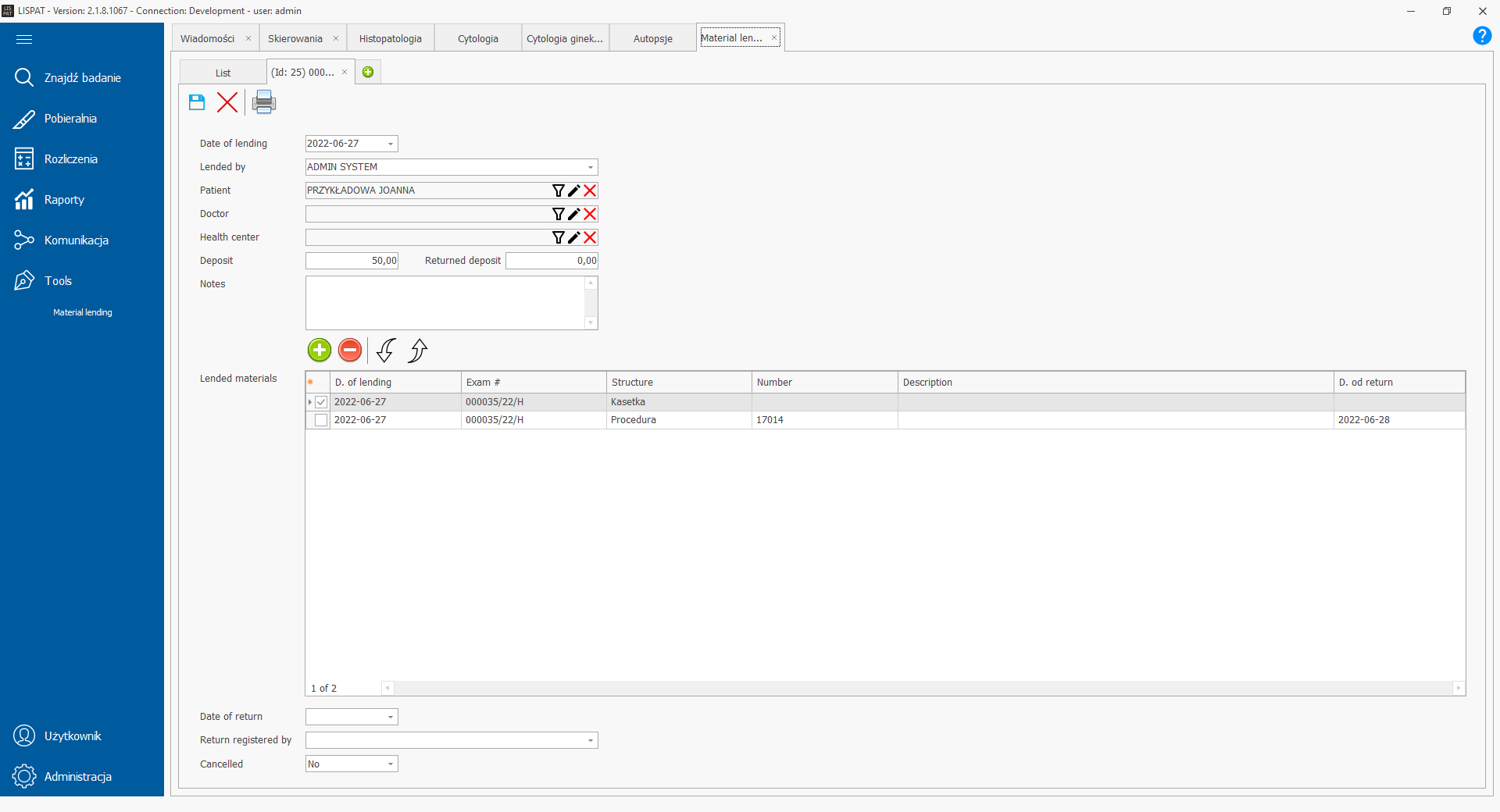Switch to the List tab

(x=223, y=73)
